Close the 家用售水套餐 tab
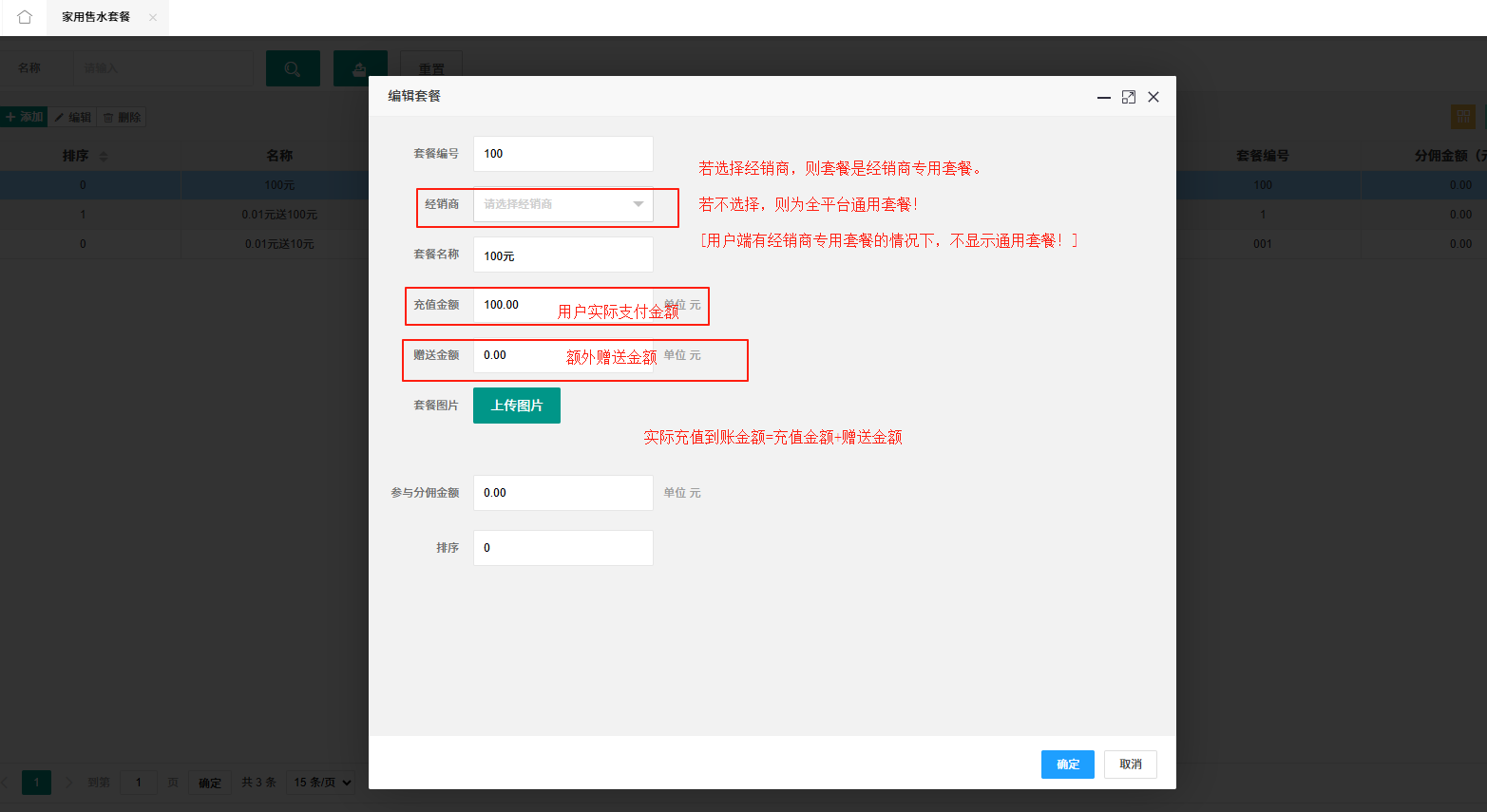 (152, 17)
